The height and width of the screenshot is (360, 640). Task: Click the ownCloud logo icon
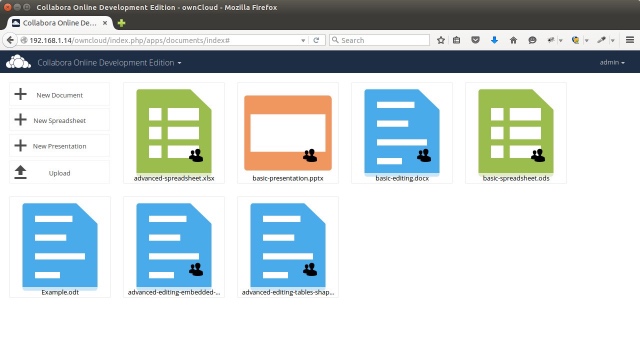(x=18, y=62)
